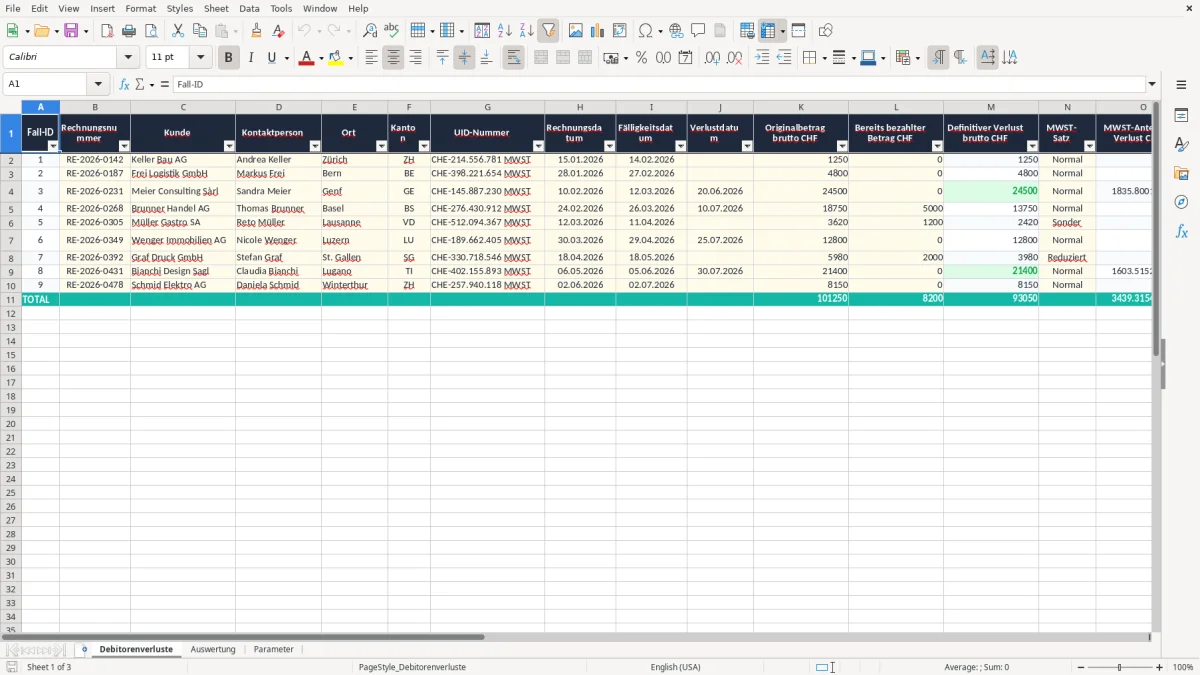Toggle Freeze Rows and Columns
This screenshot has height=675, width=1200.
click(x=768, y=31)
